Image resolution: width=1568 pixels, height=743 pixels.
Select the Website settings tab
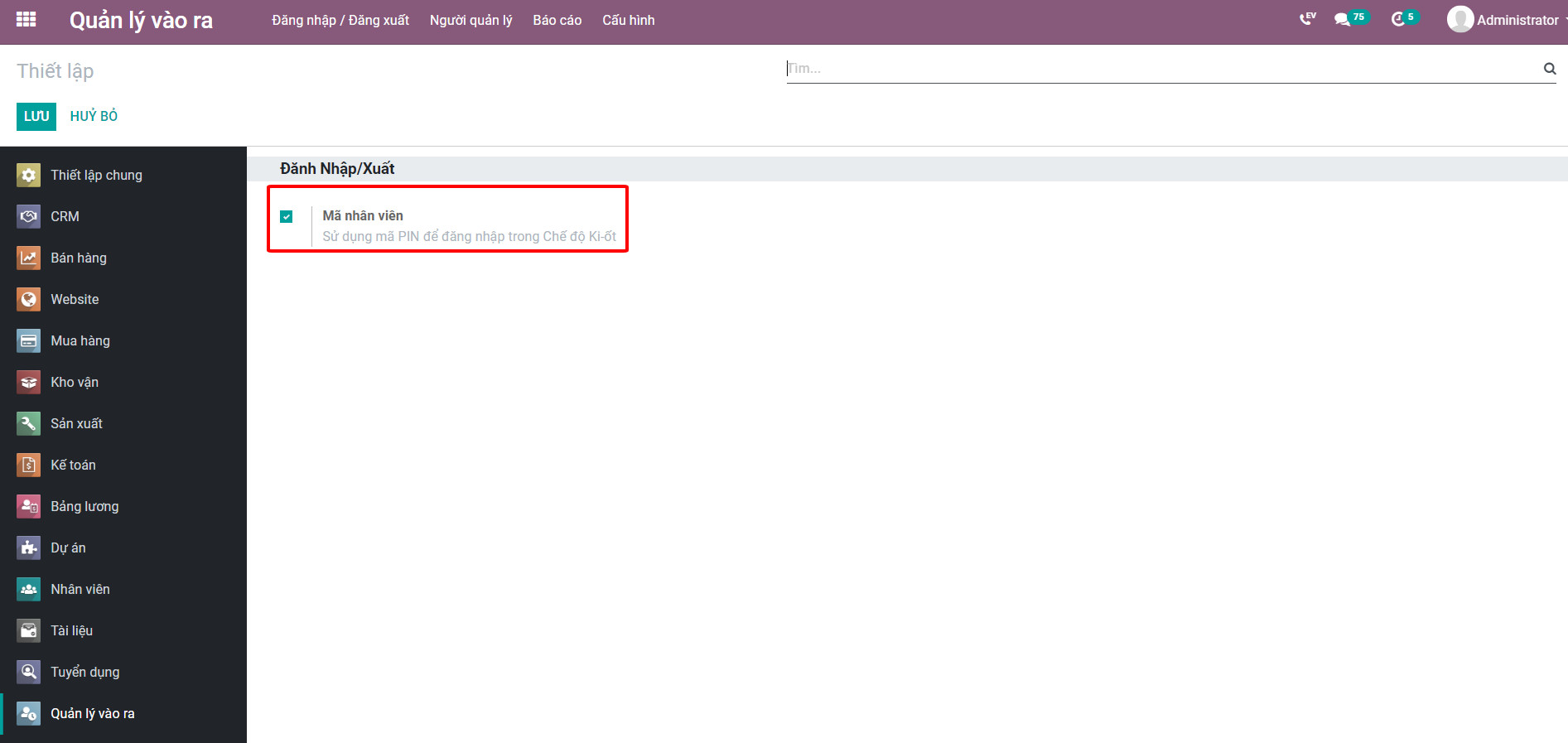click(123, 299)
